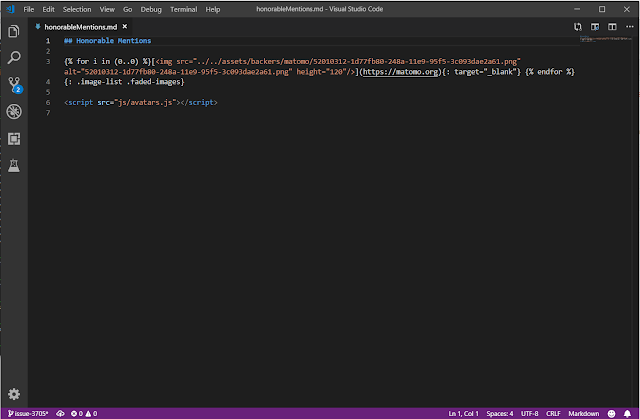Change end of line sequence via CRLF
The width and height of the screenshot is (640, 419).
(x=553, y=414)
